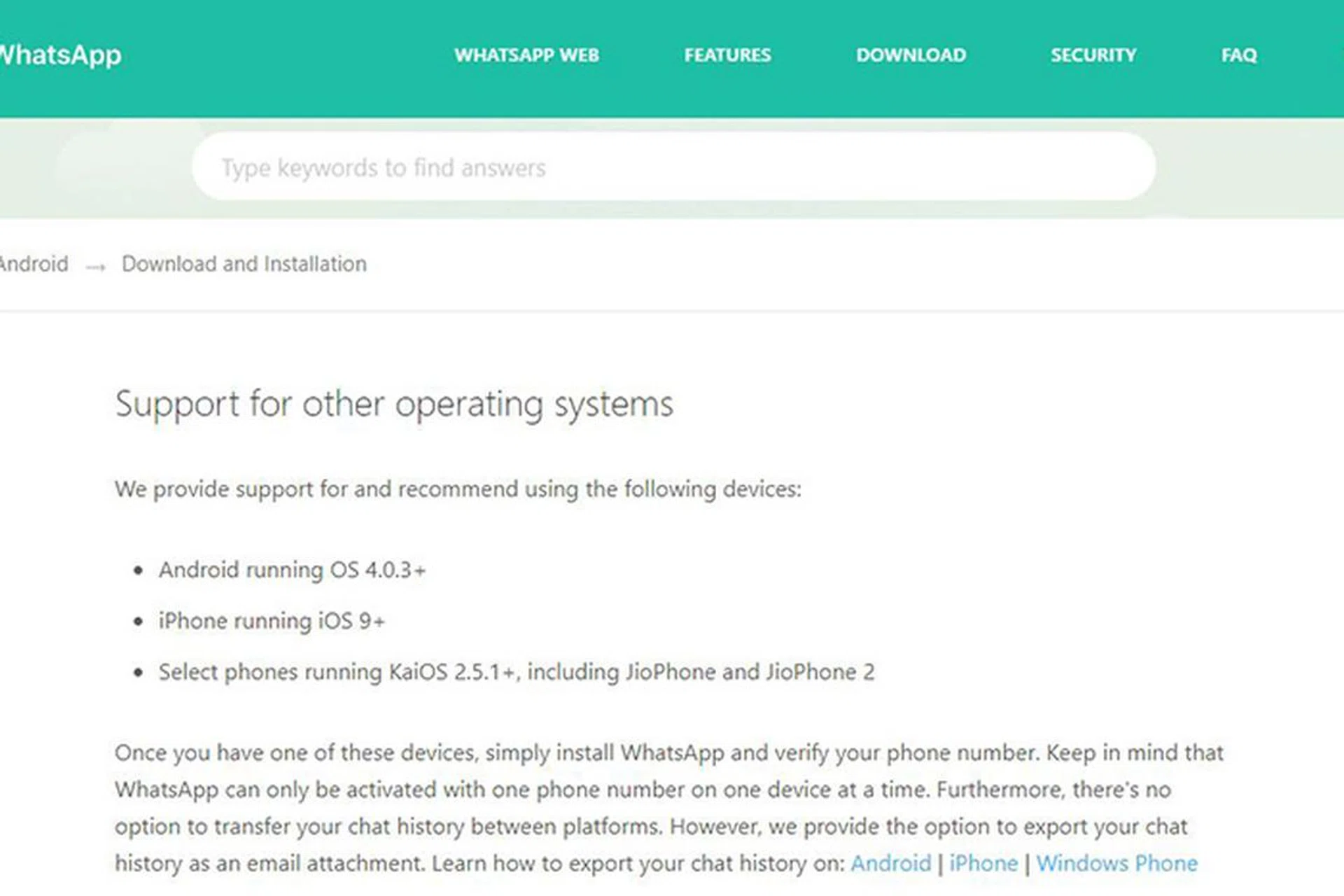Open the DOWNLOAD navigation item
1344x896 pixels.
(911, 55)
